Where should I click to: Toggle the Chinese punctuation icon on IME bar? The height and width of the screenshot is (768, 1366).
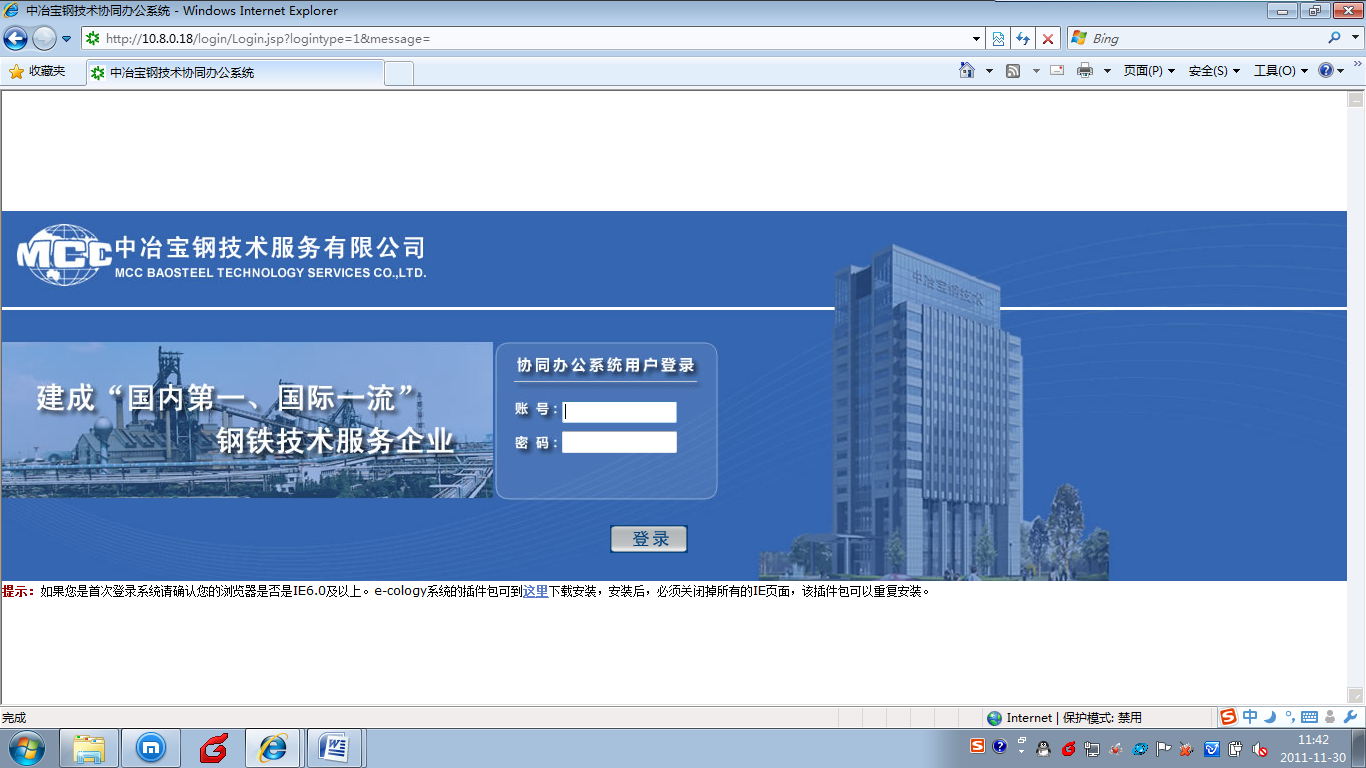1290,717
